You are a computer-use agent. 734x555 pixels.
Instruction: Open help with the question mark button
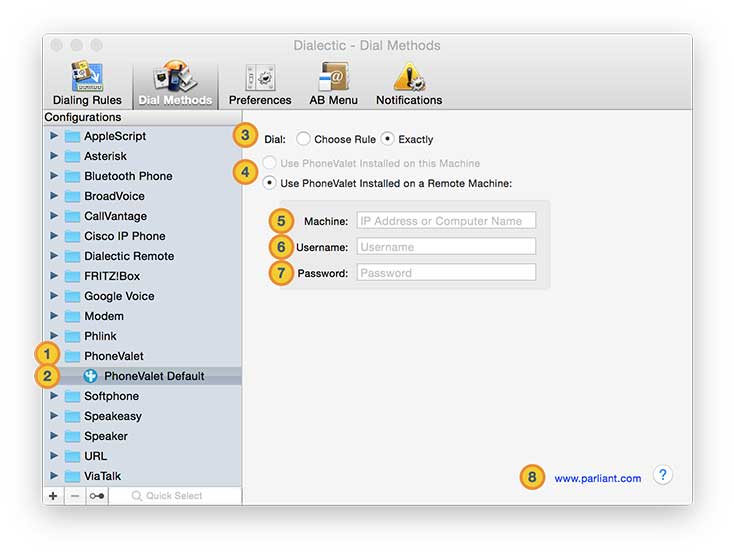(662, 475)
